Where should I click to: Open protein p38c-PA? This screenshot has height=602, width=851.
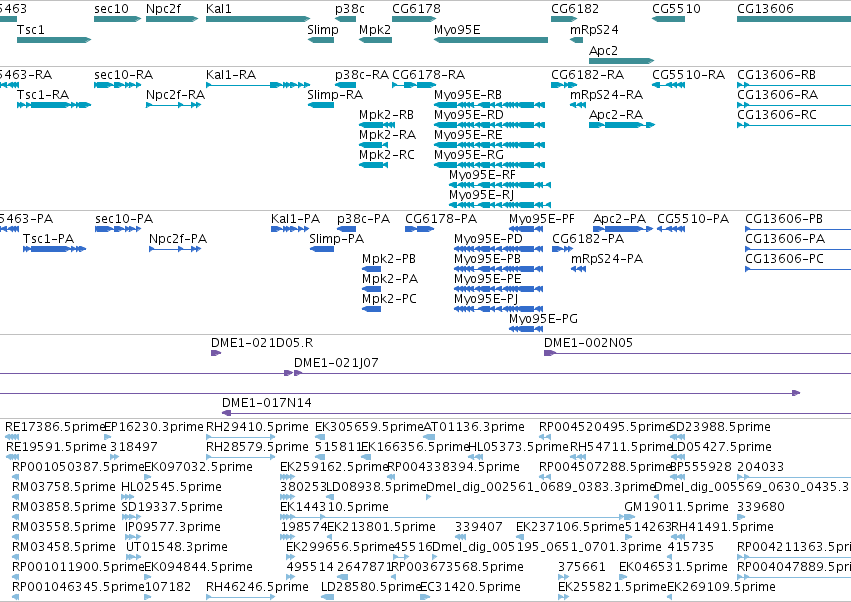[346, 229]
